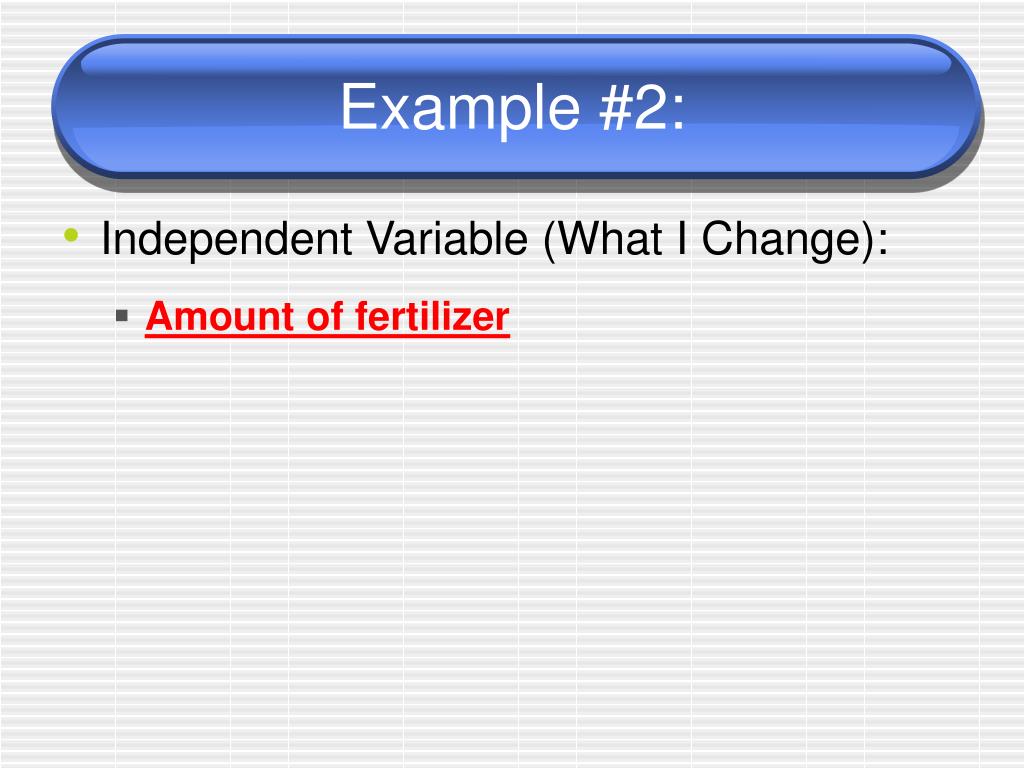The image size is (1024, 768).
Task: Click the green round bullet point
Action: coord(72,235)
